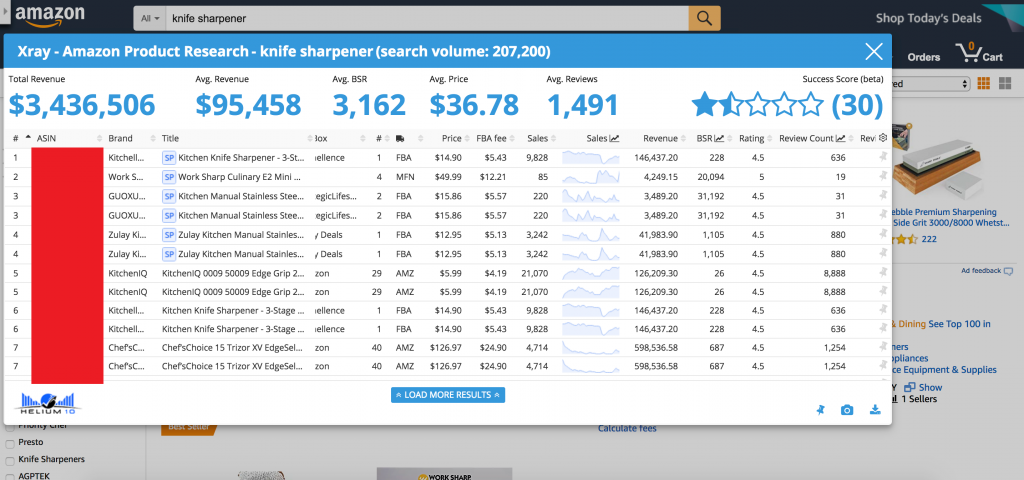Viewport: 1024px width, 480px height.
Task: Click the Amazon search magnifier button
Action: tap(704, 18)
